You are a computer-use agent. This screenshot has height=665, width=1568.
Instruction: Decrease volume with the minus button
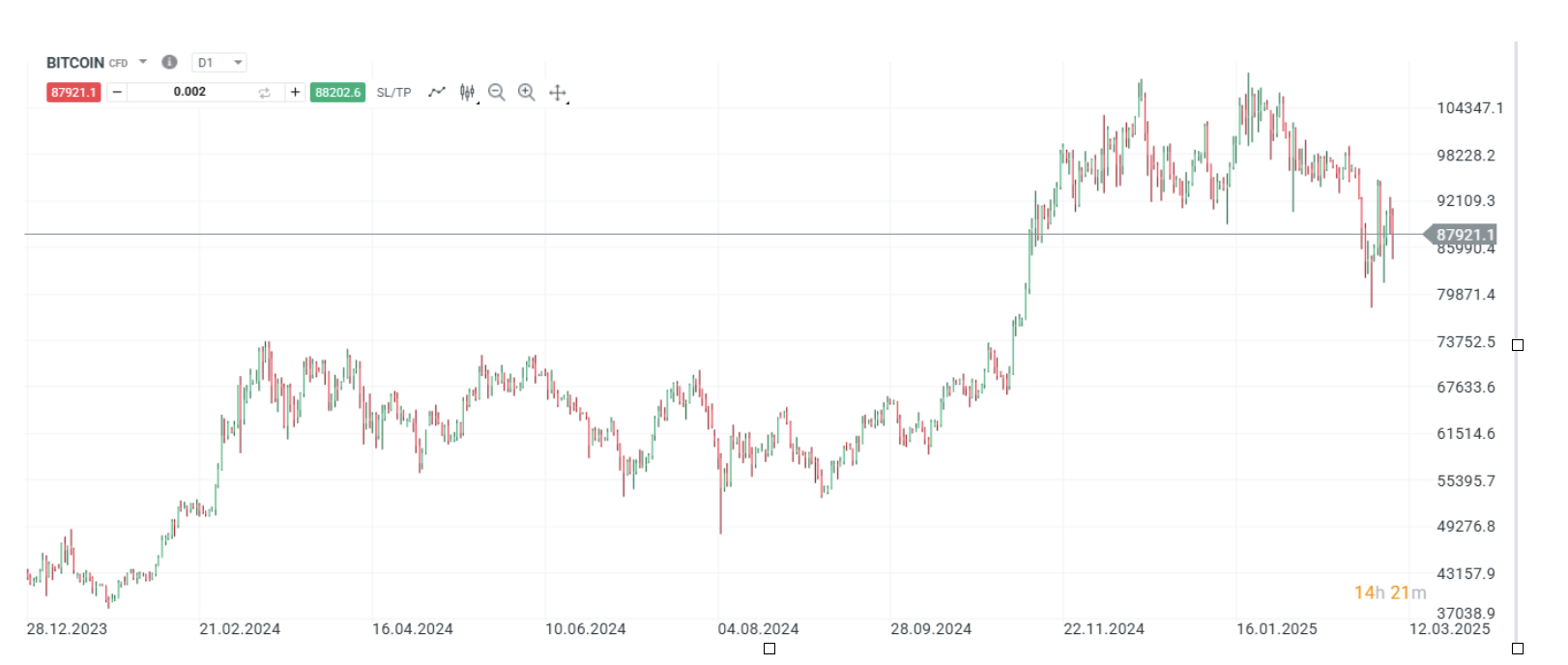pyautogui.click(x=117, y=92)
